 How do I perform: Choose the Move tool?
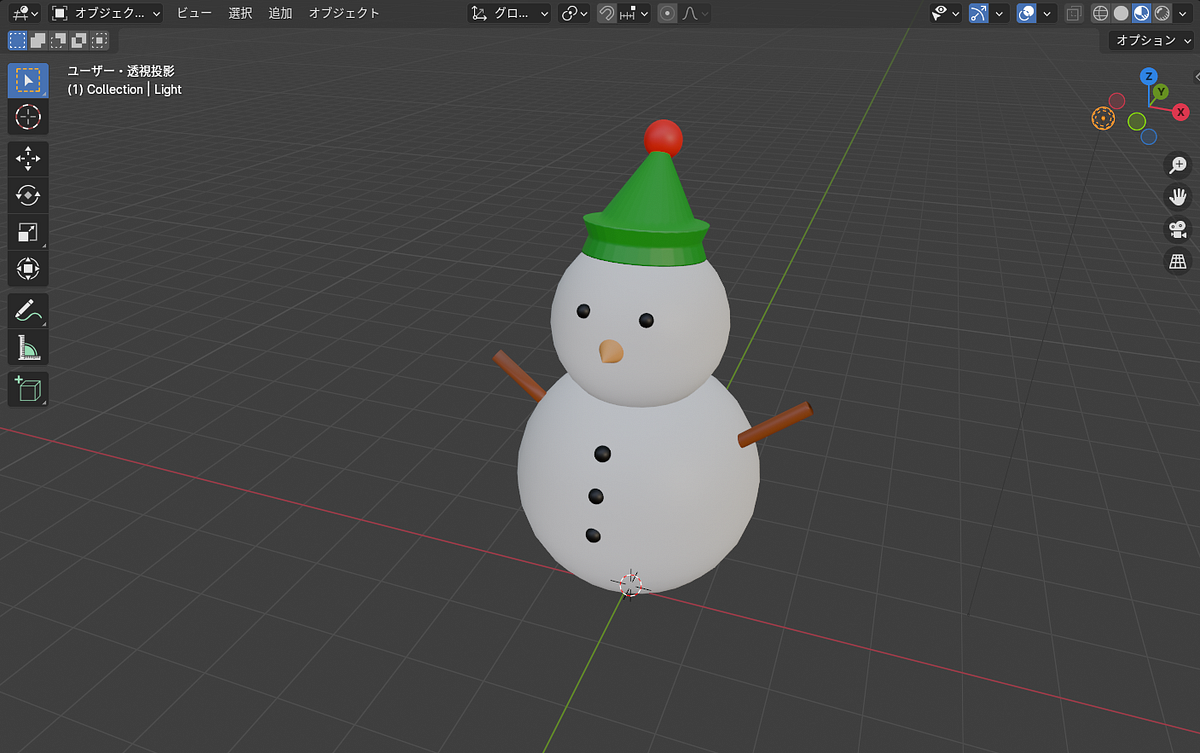tap(28, 158)
